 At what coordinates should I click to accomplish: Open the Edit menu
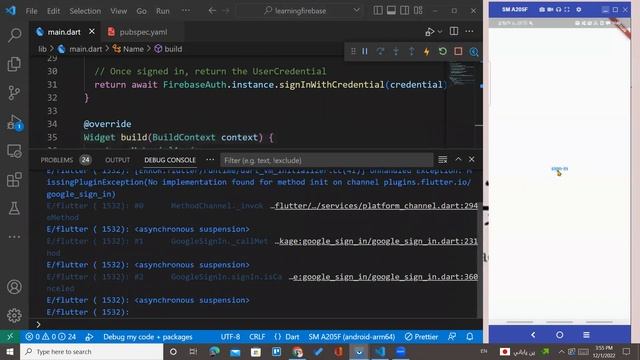click(x=53, y=11)
